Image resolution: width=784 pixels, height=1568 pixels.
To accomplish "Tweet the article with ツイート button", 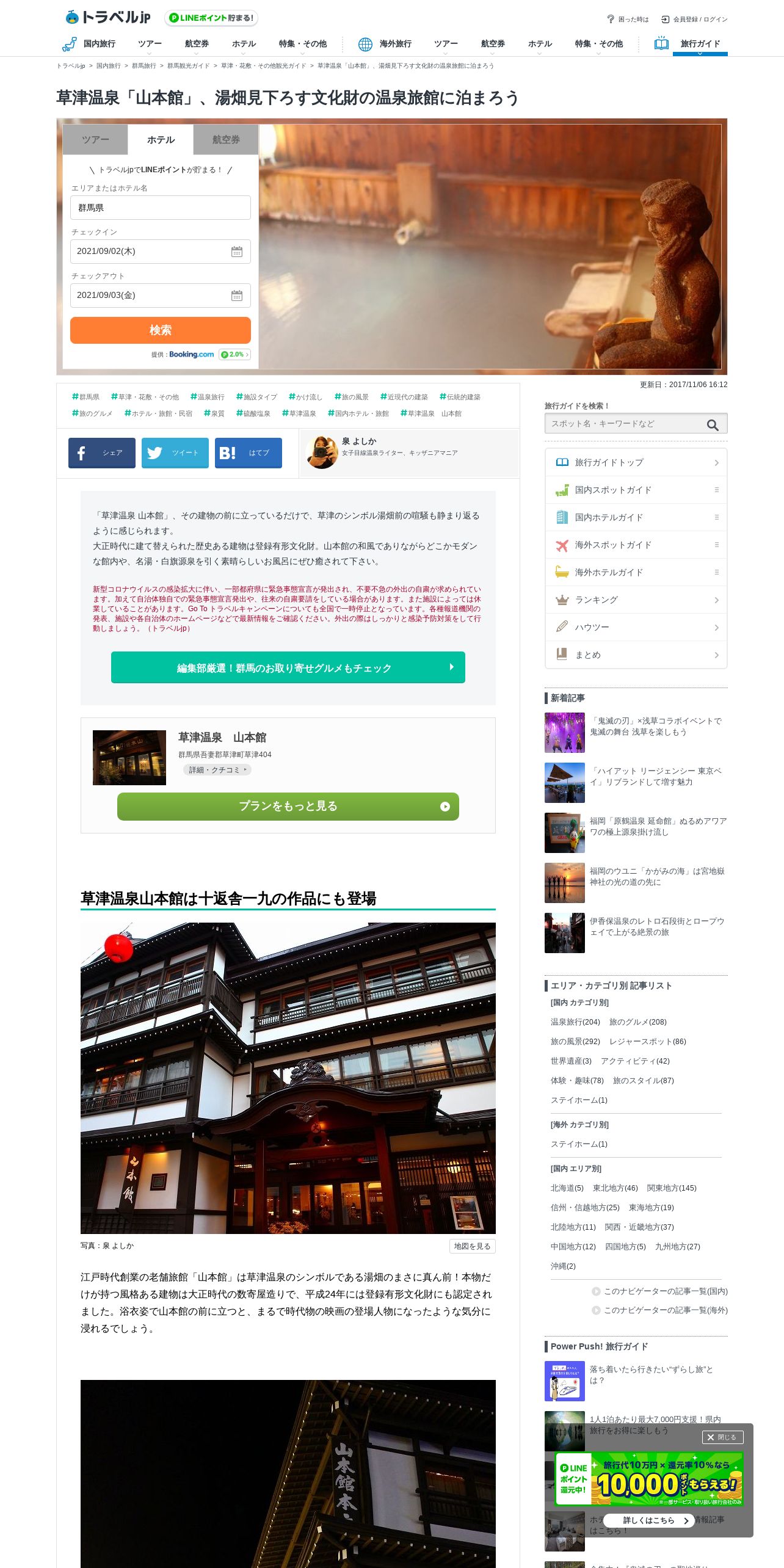I will pyautogui.click(x=175, y=453).
